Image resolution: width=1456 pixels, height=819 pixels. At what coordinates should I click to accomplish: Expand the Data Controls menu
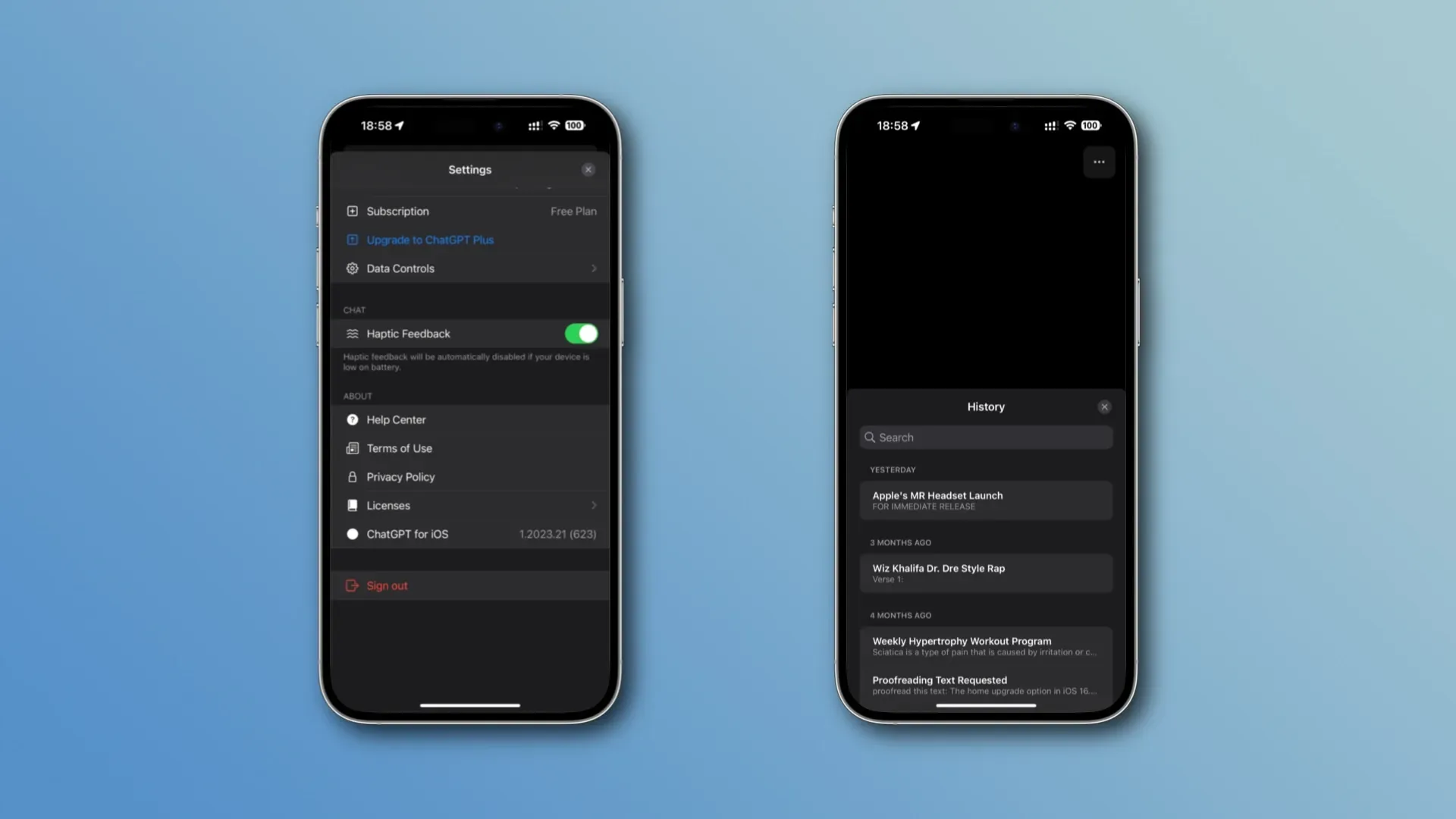pos(470,268)
